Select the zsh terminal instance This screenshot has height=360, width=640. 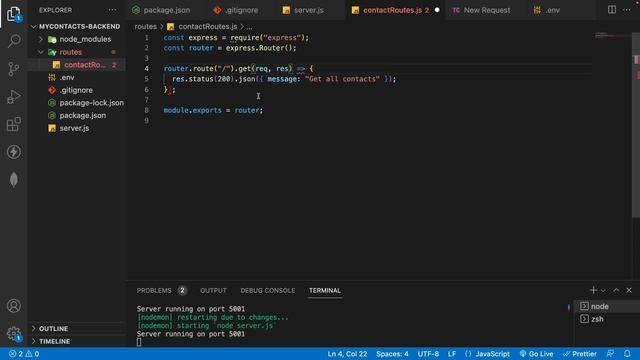point(607,319)
